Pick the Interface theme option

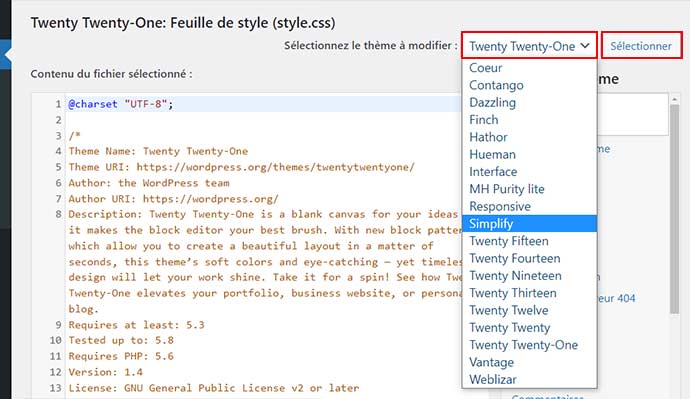[x=529, y=172]
